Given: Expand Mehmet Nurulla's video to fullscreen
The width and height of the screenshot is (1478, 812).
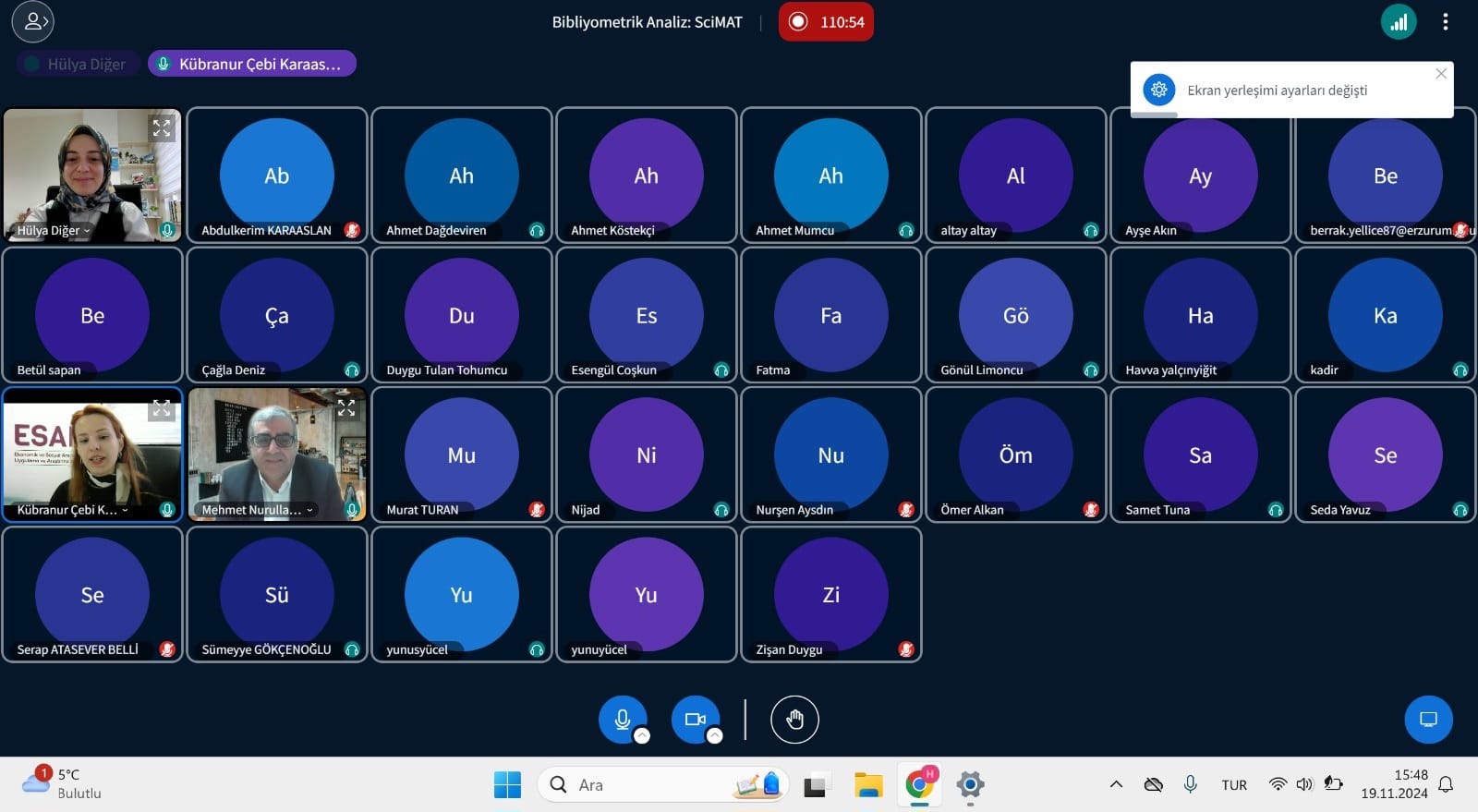Looking at the screenshot, I should pos(346,407).
